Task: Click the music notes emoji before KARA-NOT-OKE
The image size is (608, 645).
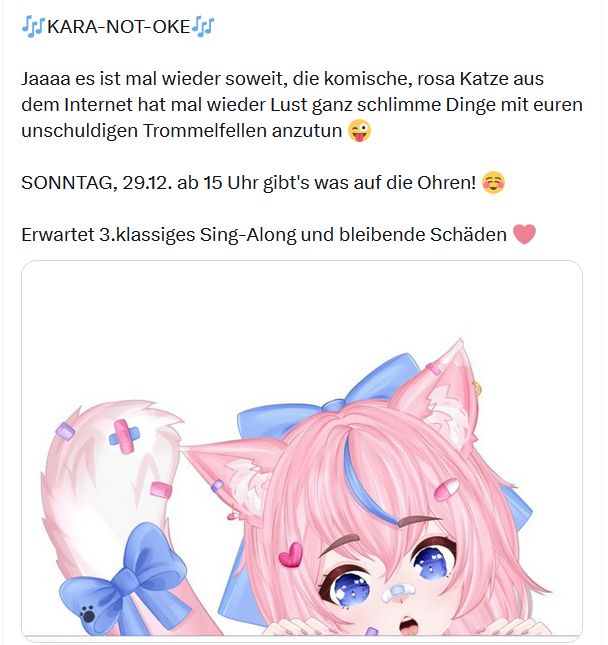Action: pyautogui.click(x=33, y=27)
